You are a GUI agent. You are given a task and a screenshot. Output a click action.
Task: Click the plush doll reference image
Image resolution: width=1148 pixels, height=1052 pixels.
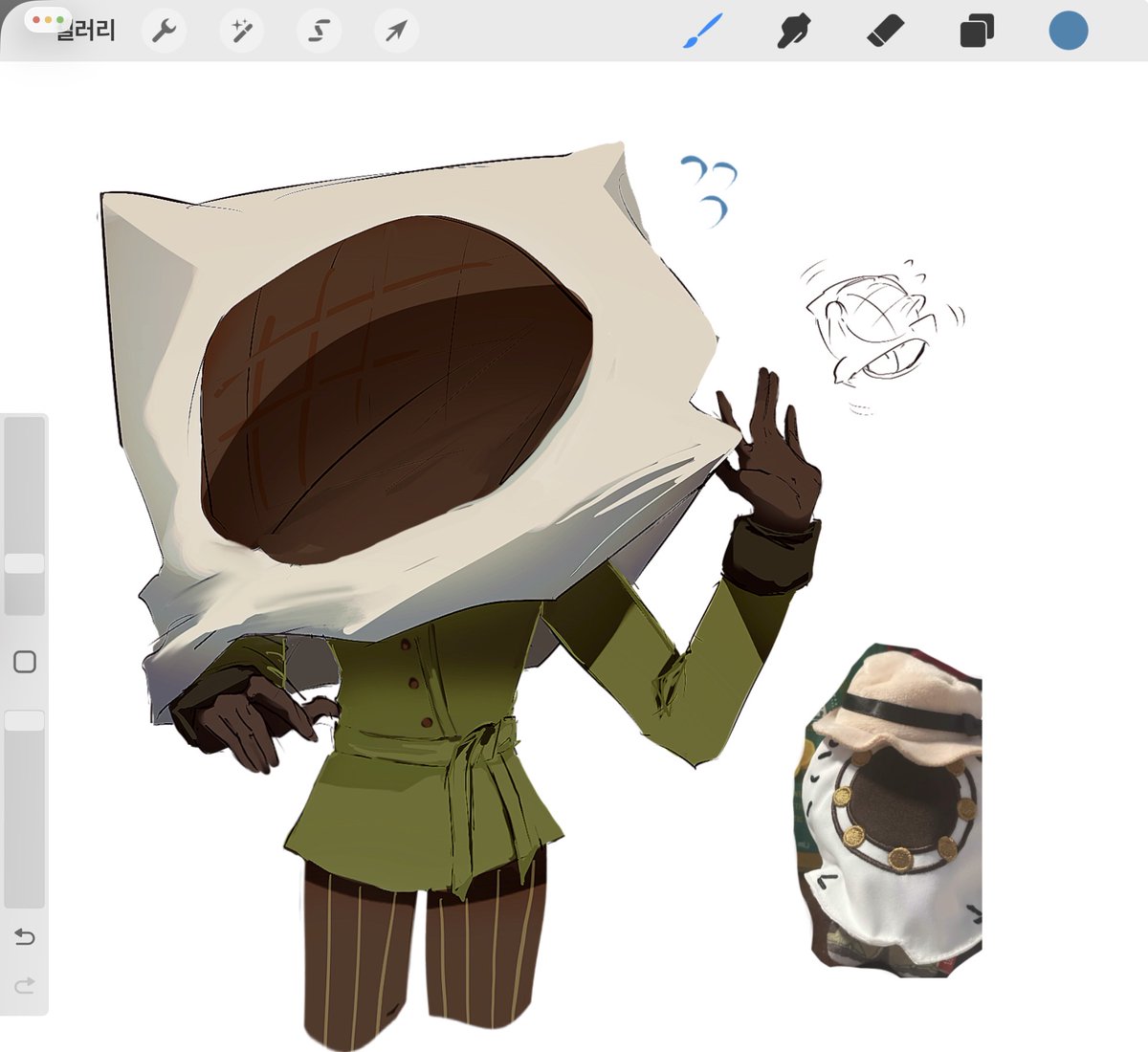click(887, 811)
